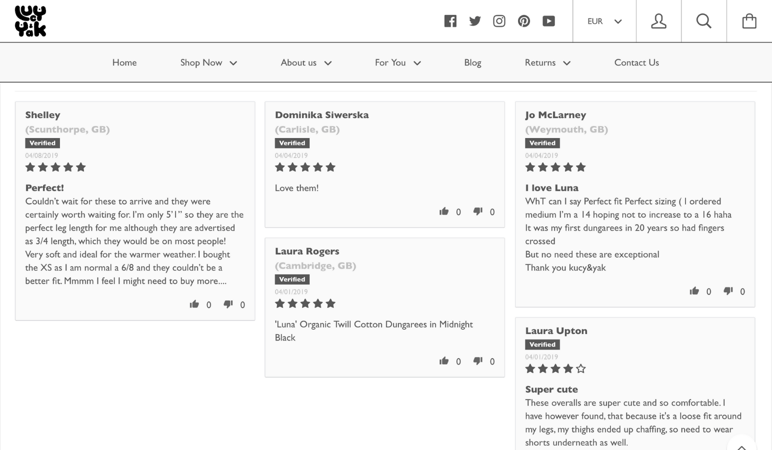The image size is (772, 450).
Task: Click the '(Weymouth, GB)' location text
Action: point(566,129)
